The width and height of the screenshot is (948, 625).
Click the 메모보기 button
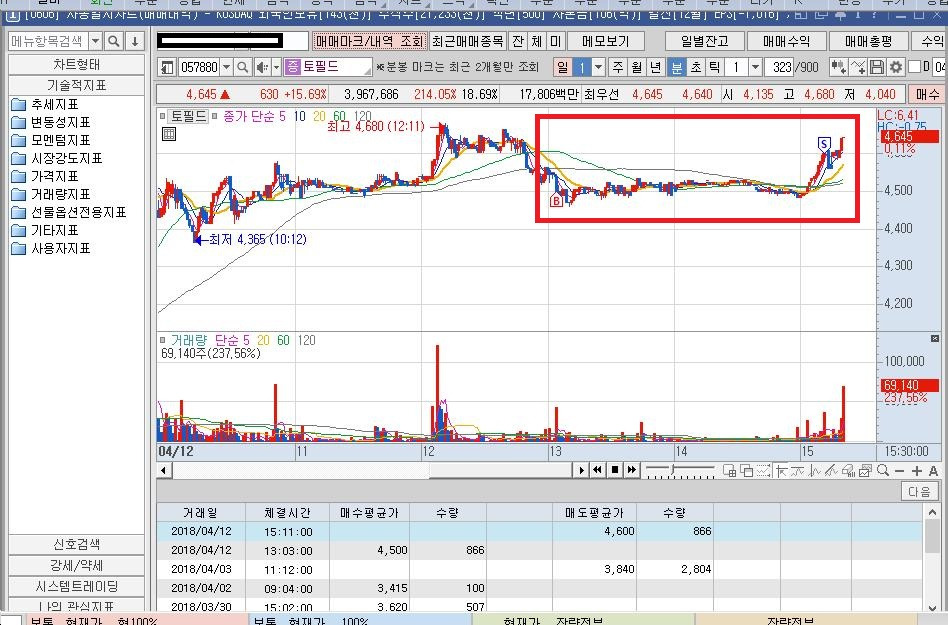[x=606, y=41]
